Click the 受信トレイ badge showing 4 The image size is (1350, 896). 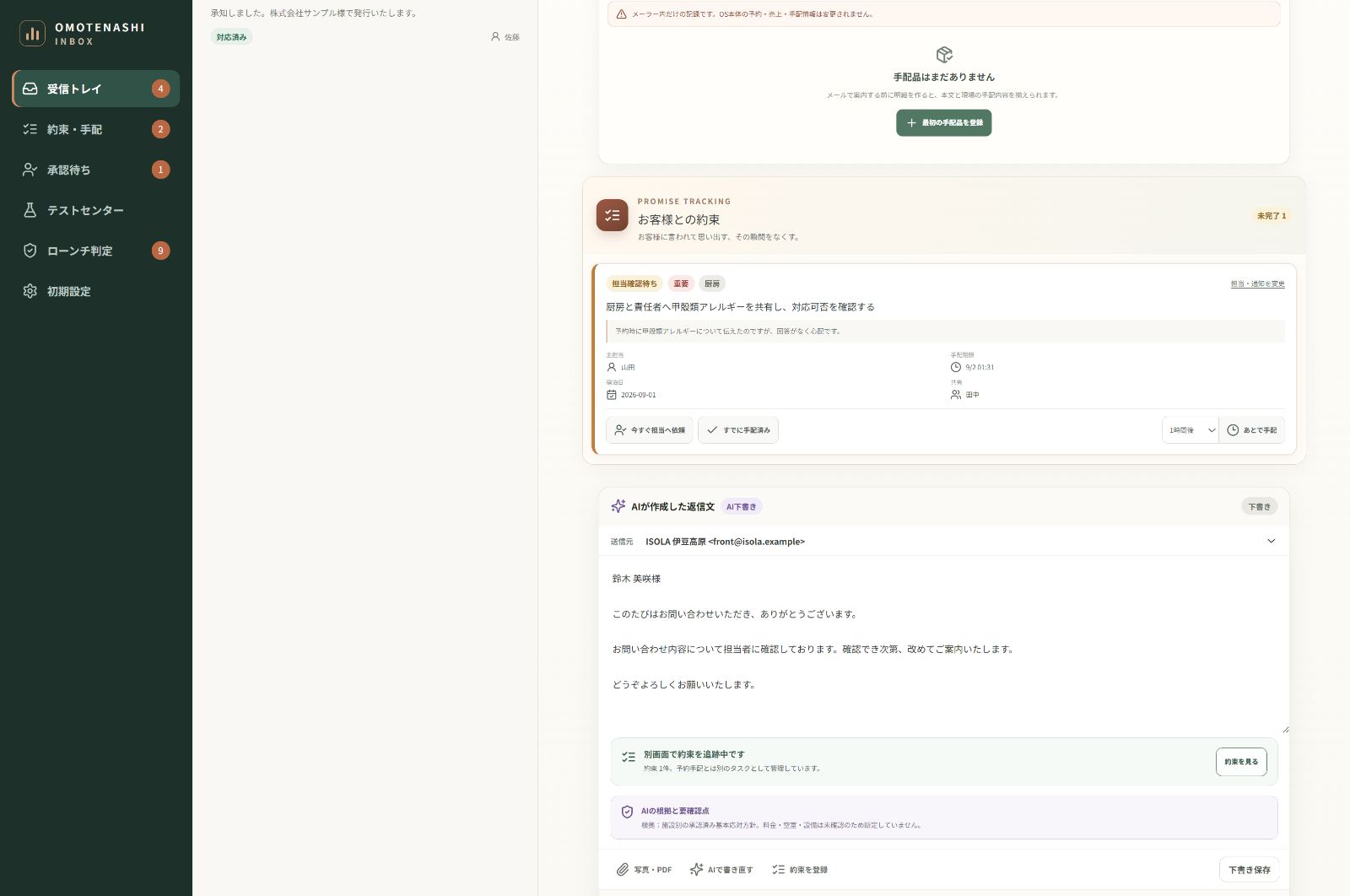pyautogui.click(x=160, y=89)
